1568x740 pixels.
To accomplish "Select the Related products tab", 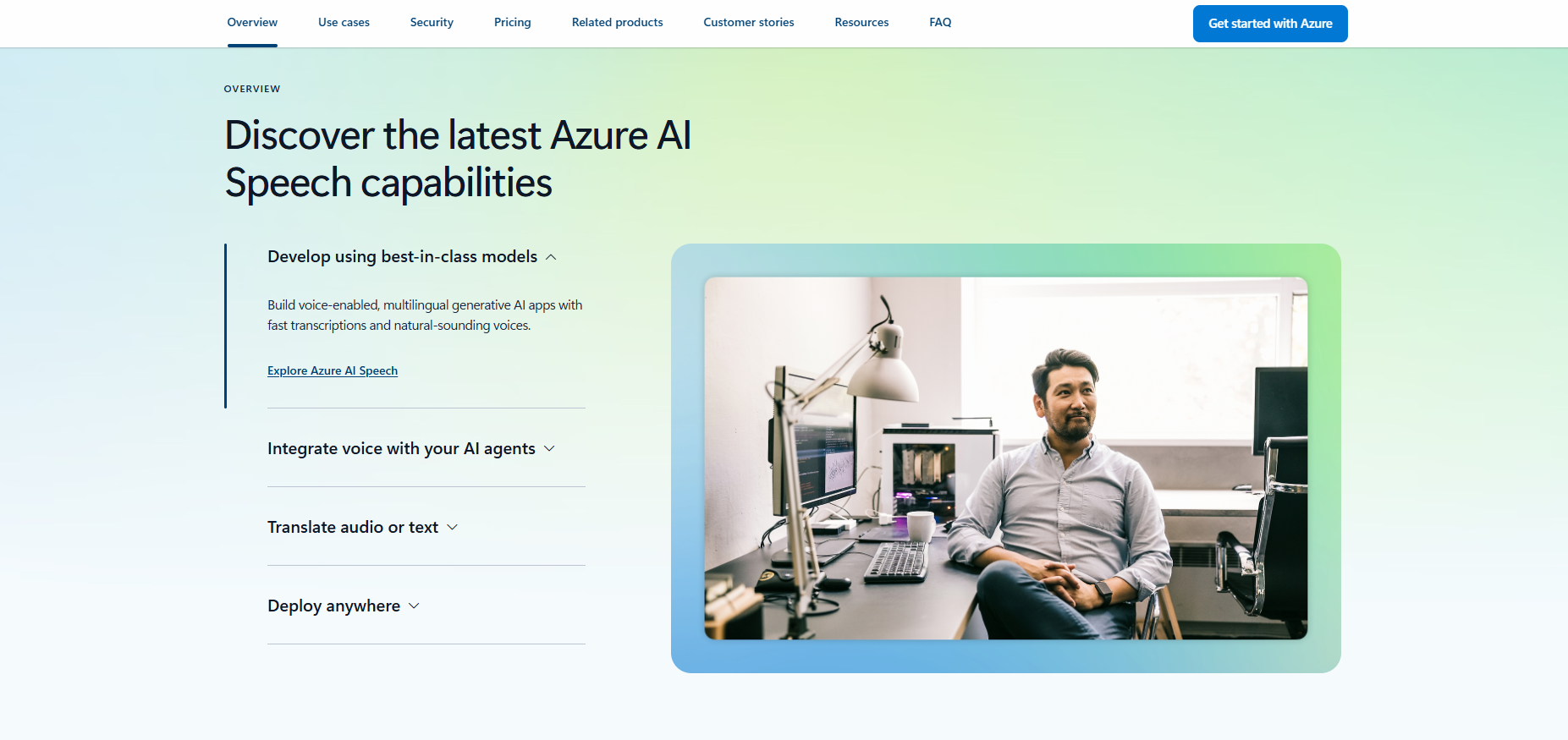I will click(x=618, y=23).
